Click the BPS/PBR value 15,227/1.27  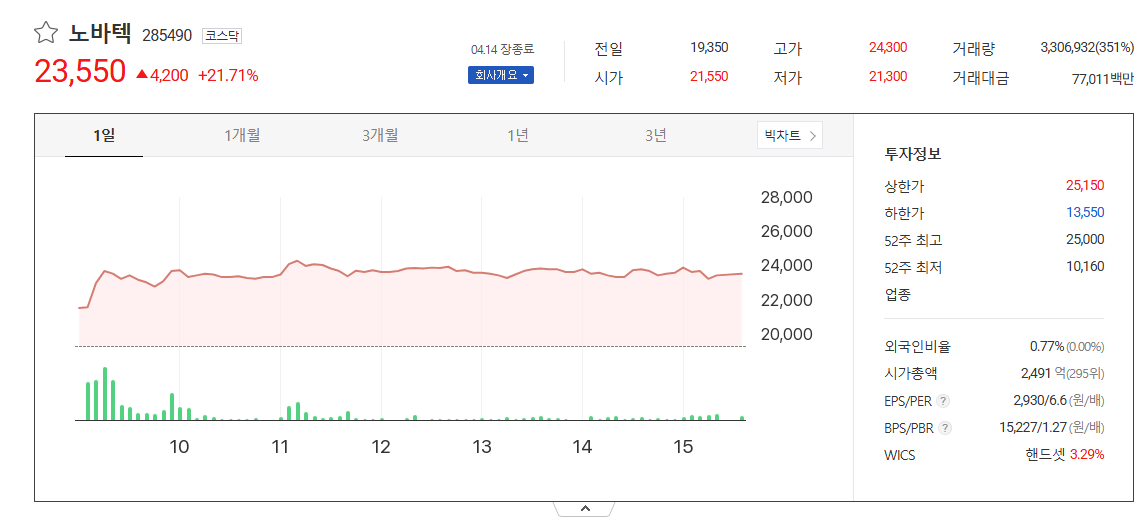[1033, 428]
